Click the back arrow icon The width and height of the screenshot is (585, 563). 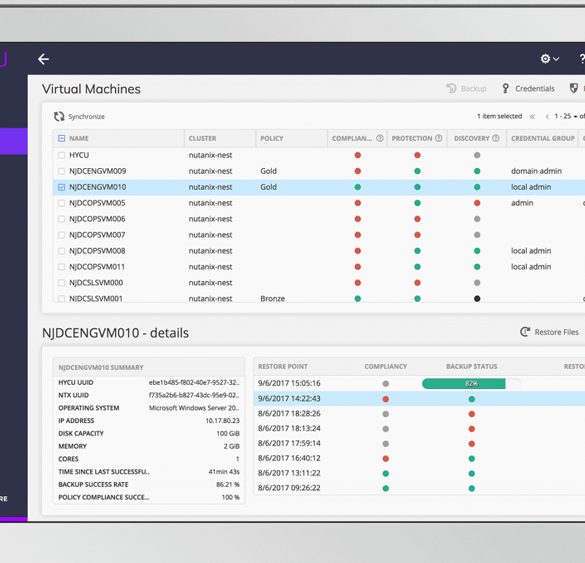43,59
